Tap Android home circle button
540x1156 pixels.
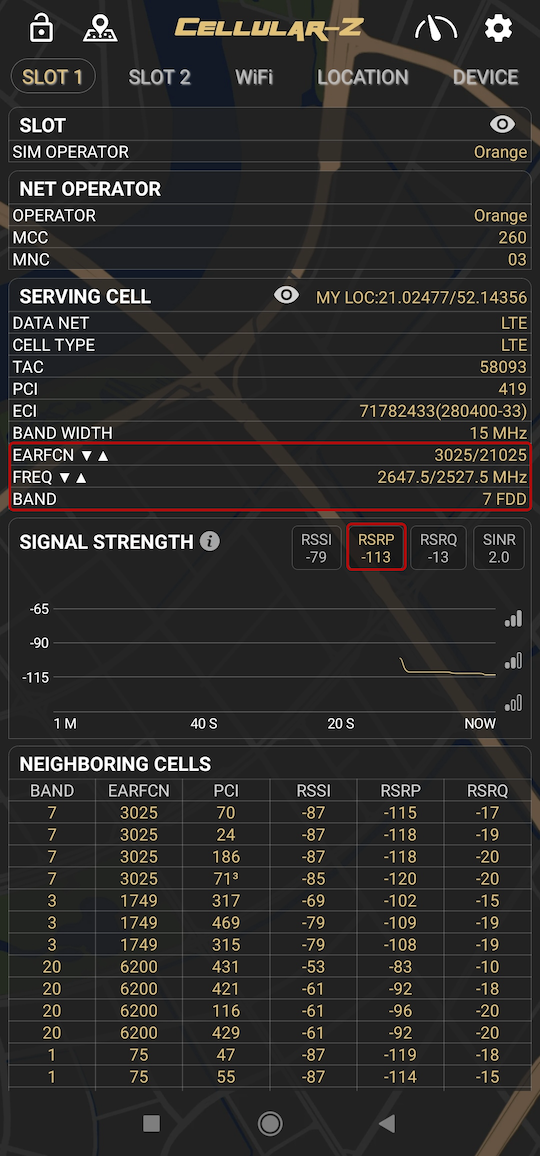(270, 1123)
